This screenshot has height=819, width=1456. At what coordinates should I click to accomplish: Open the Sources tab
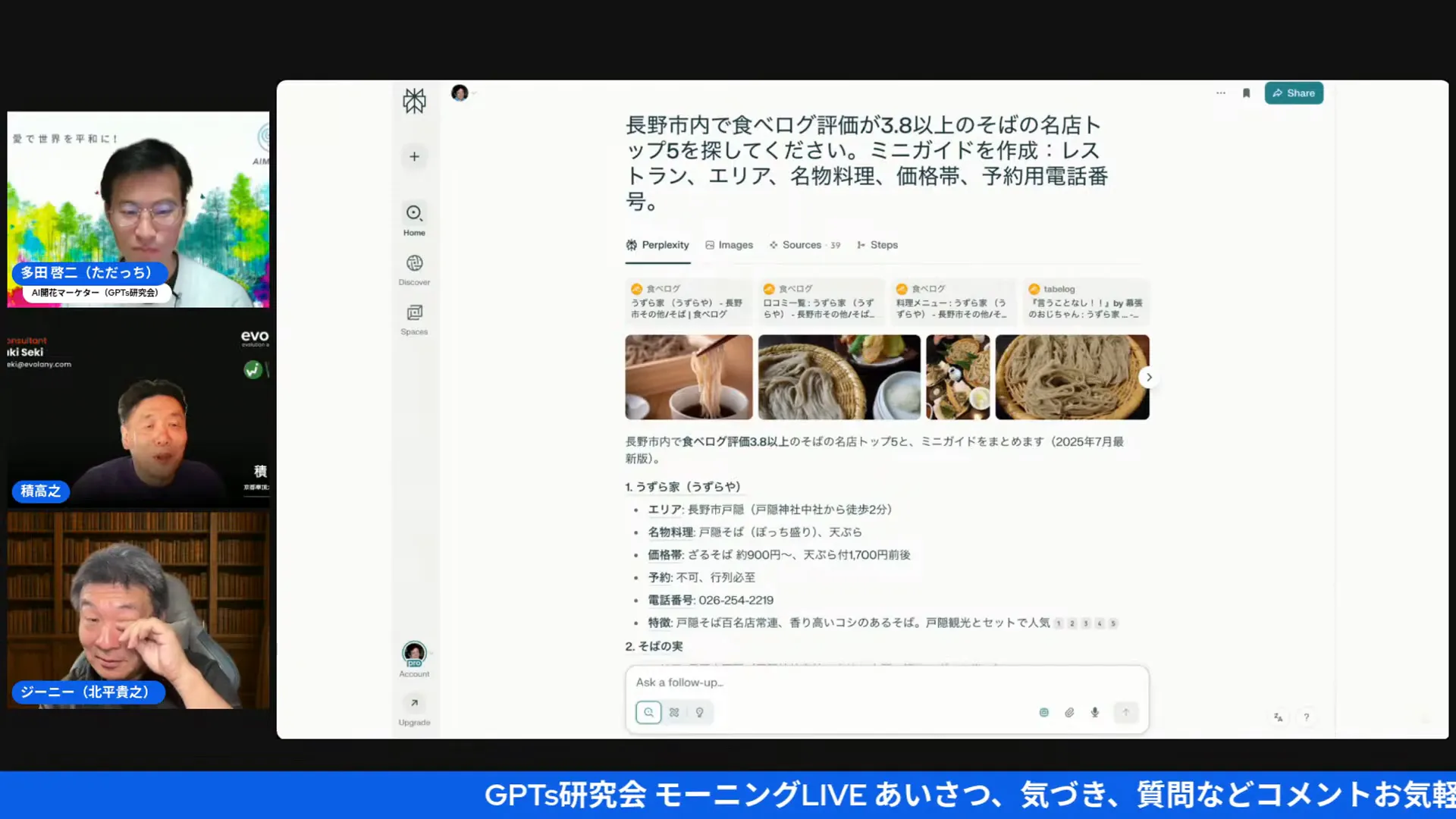point(805,245)
